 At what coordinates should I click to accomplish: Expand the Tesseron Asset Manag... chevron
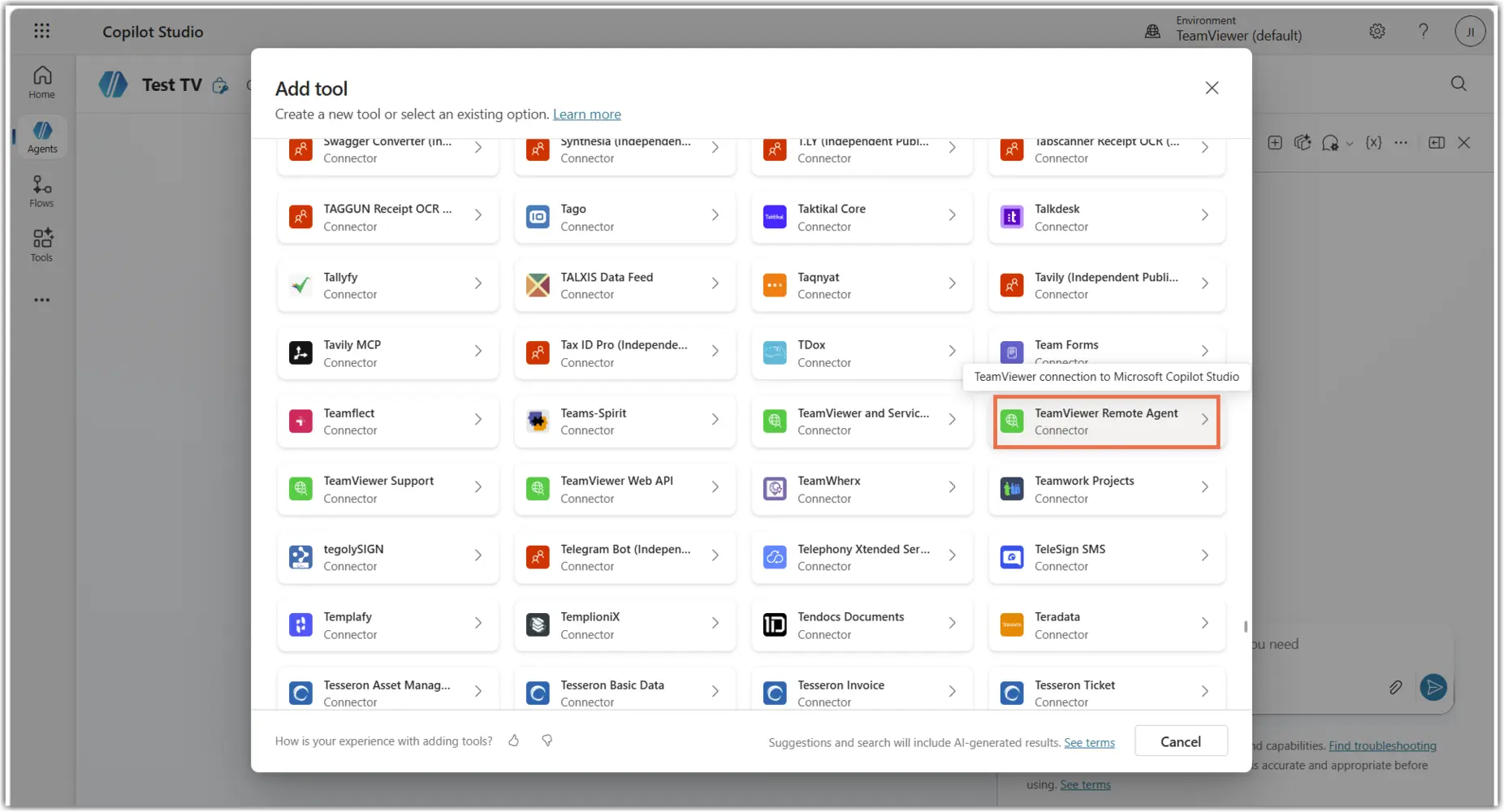pos(478,691)
